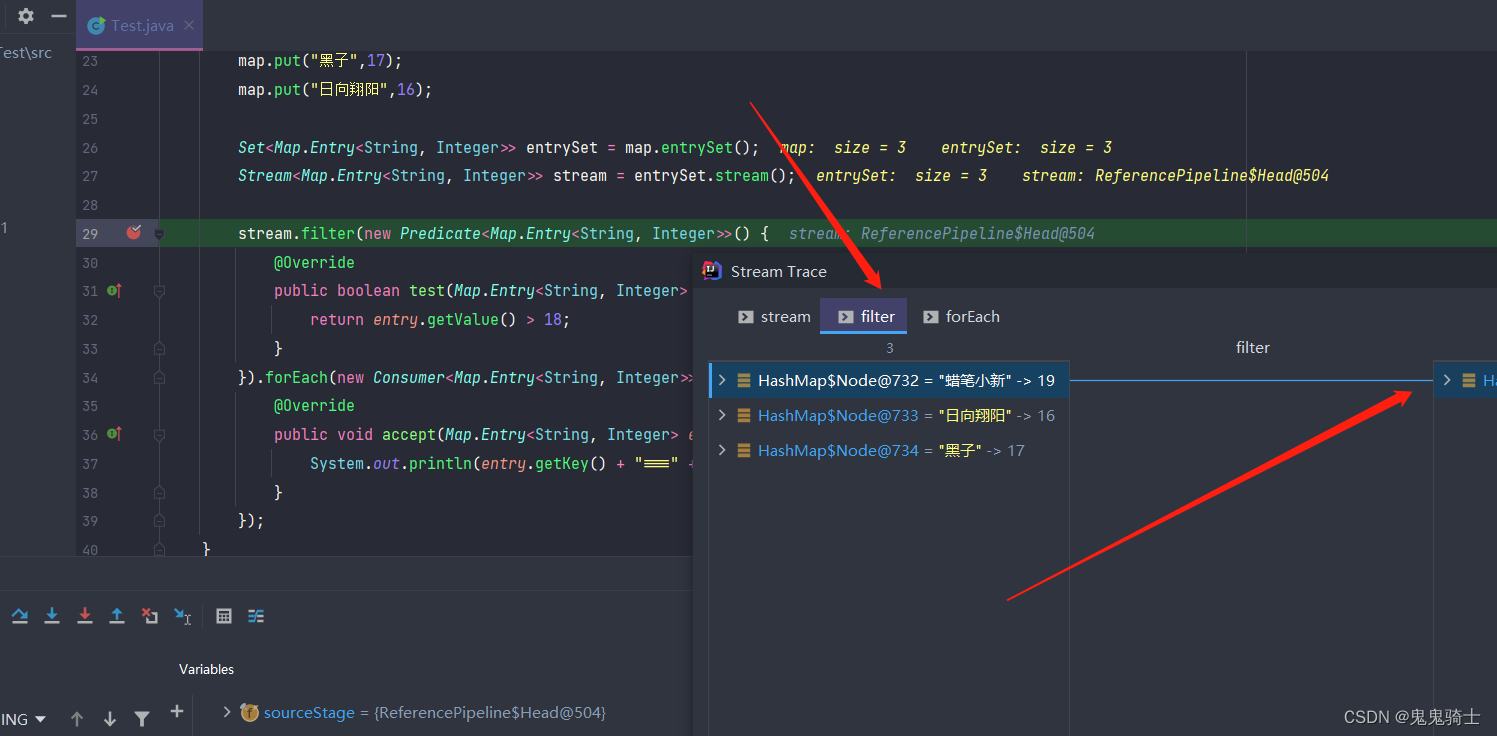The width and height of the screenshot is (1497, 736).
Task: Hide the project panel via minus icon
Action: [59, 16]
